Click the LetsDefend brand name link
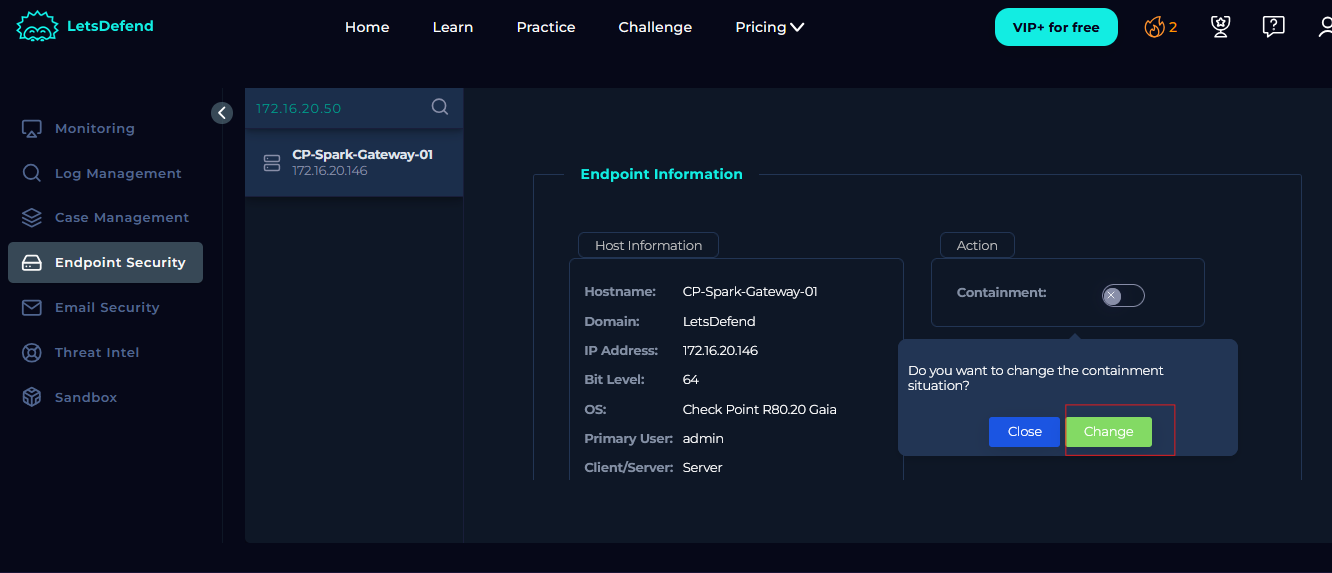 pyautogui.click(x=110, y=26)
